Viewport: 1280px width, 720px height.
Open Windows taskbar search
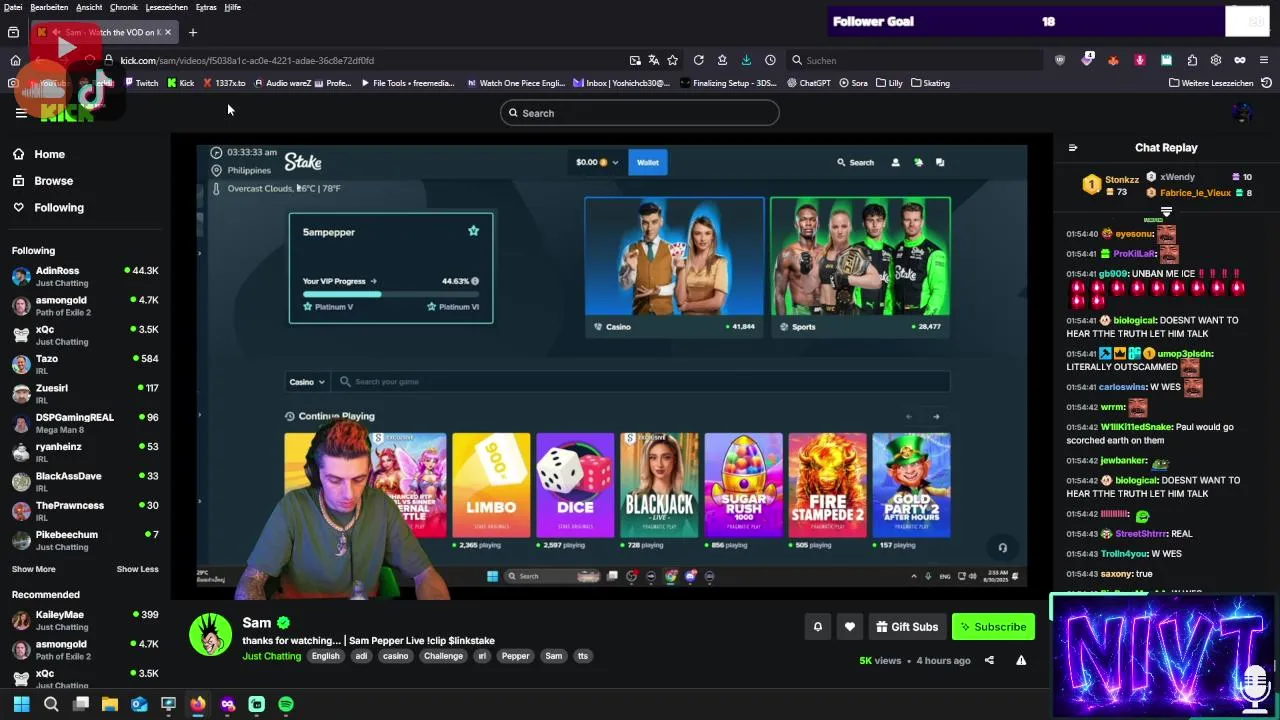pos(51,704)
